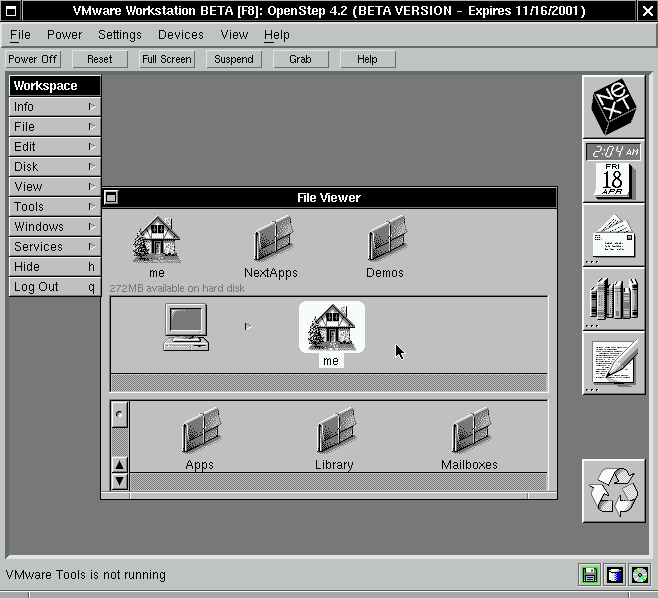Open the Edit notepad icon in dock
Screen dimensions: 658x598
(x=613, y=362)
